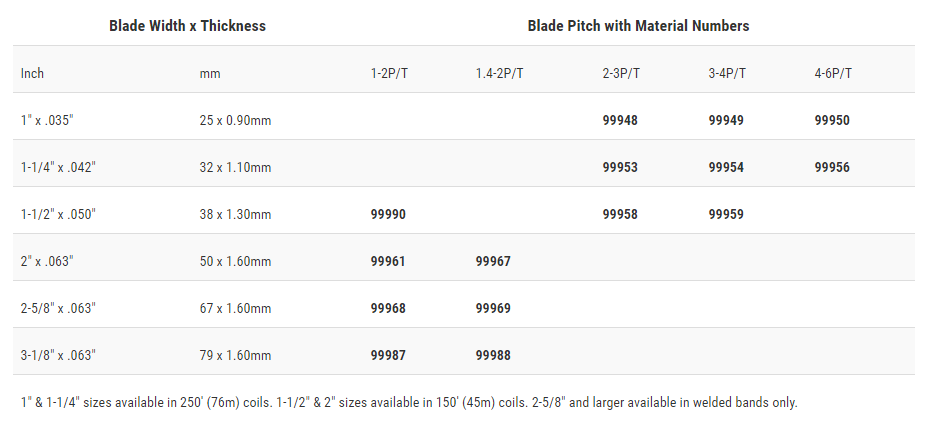Select material number 99987
The image size is (931, 439).
coord(388,355)
